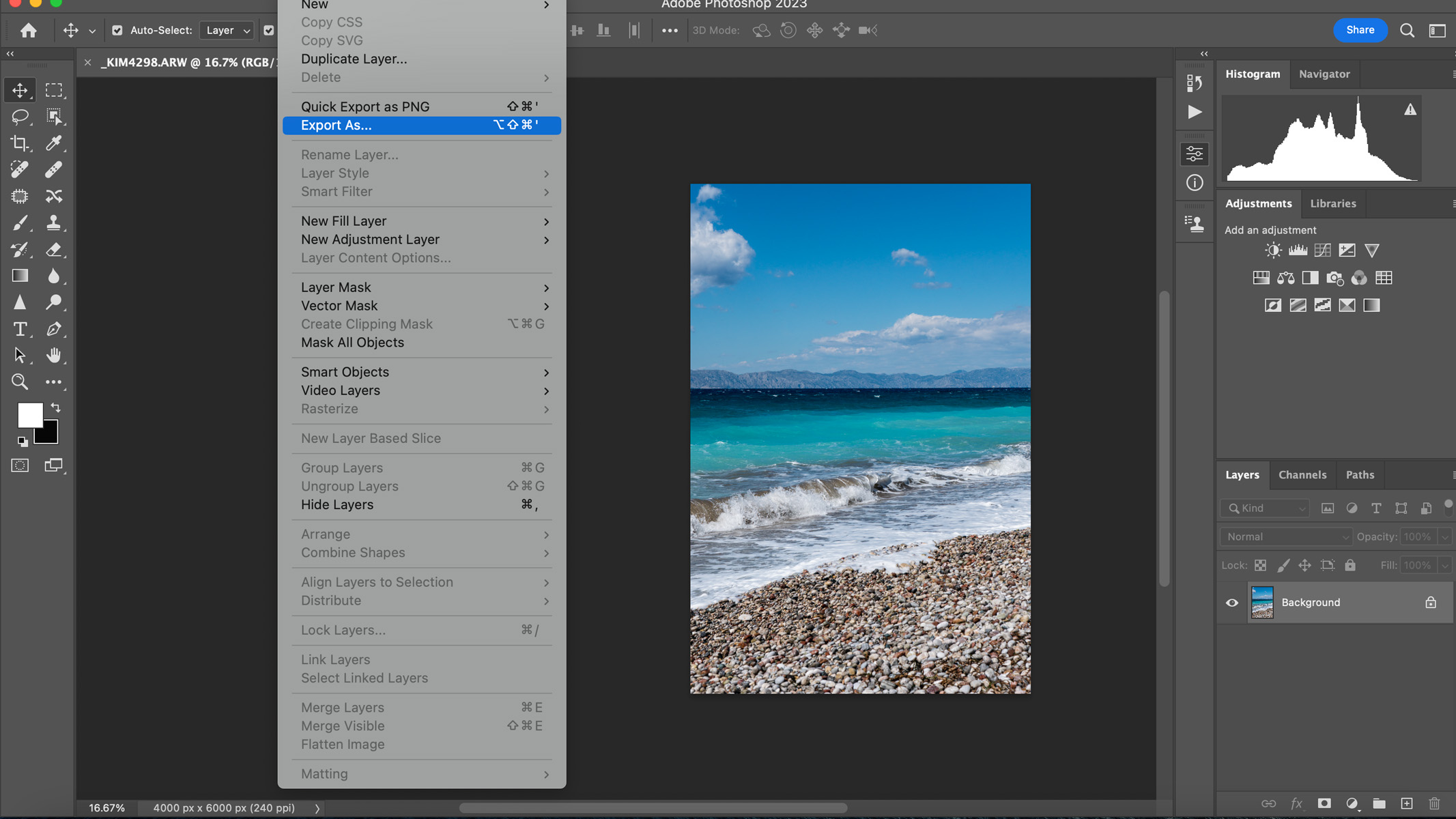
Task: Select the Horizontal Type tool
Action: point(20,328)
